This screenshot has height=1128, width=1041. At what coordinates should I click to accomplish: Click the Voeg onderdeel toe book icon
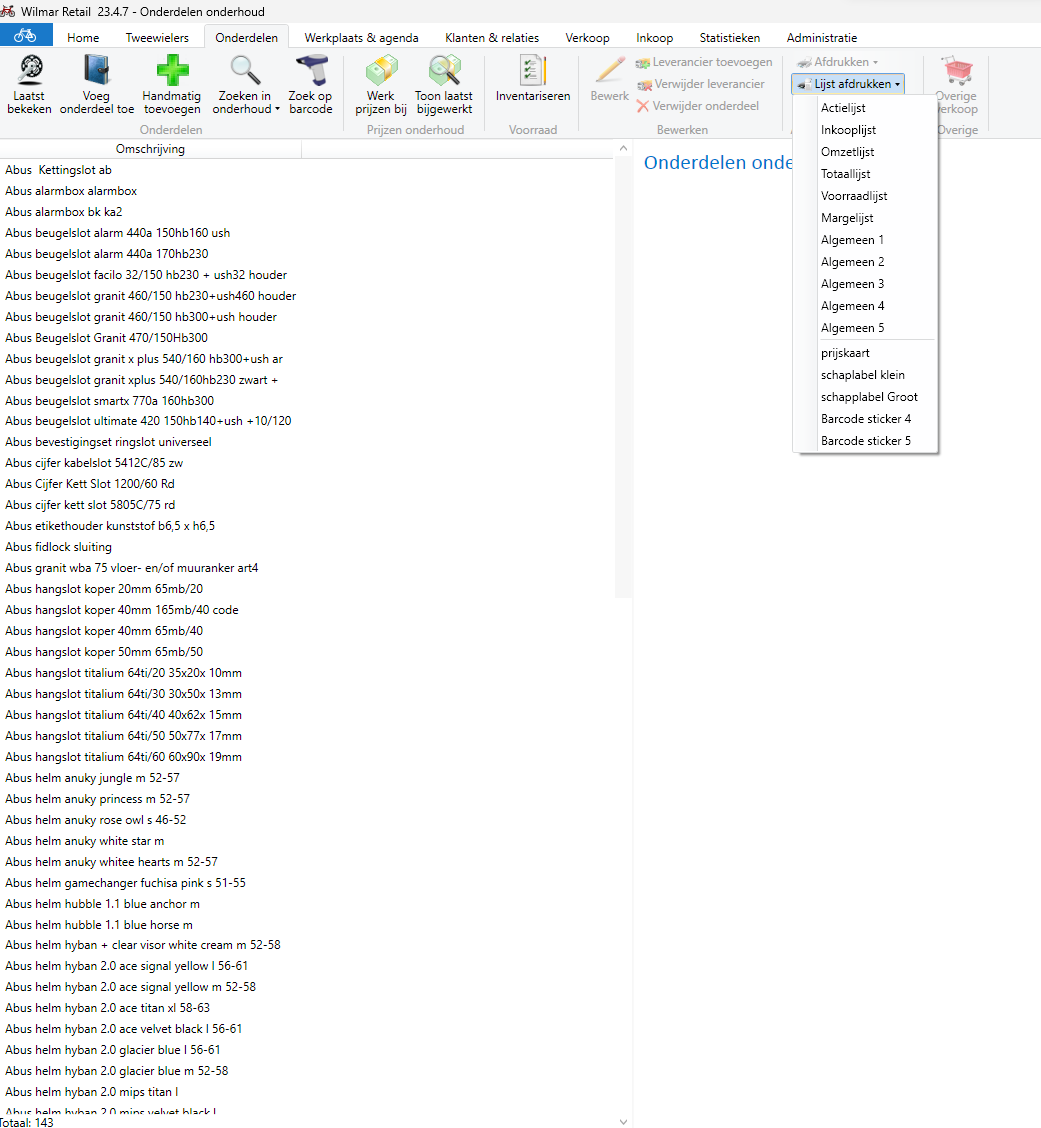[x=96, y=72]
